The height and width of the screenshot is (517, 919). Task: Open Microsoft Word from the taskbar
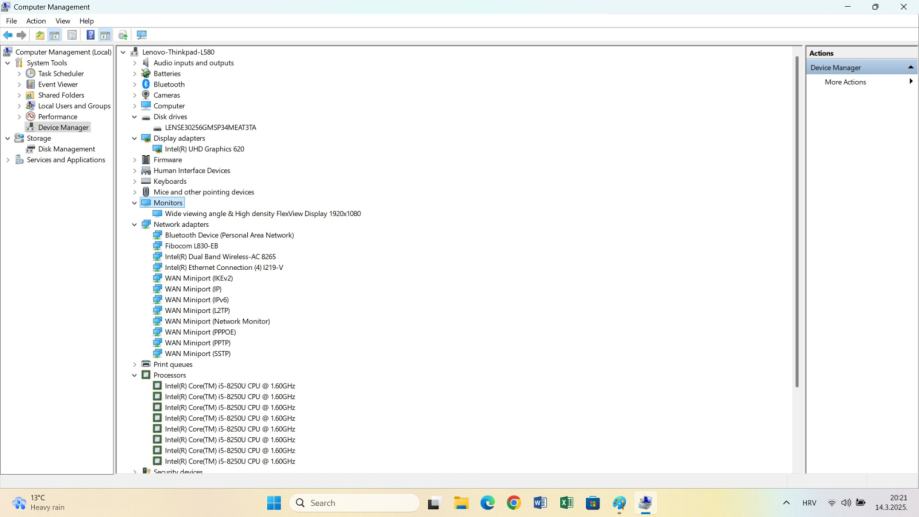(x=540, y=503)
